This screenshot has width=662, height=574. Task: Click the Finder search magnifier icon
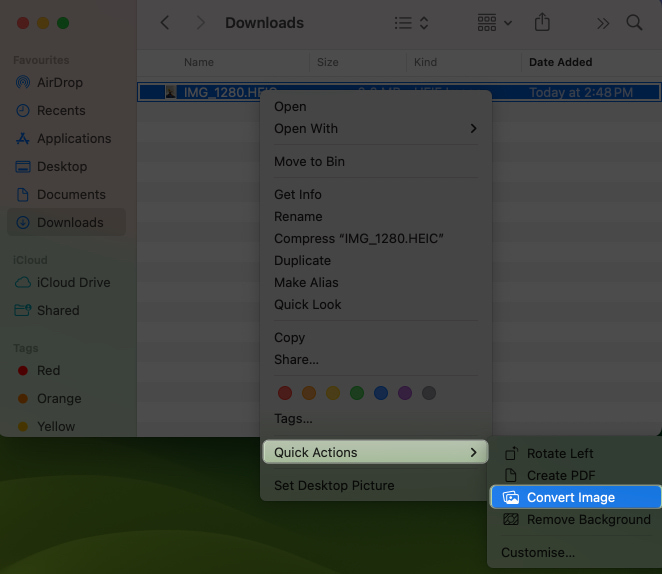pyautogui.click(x=634, y=22)
